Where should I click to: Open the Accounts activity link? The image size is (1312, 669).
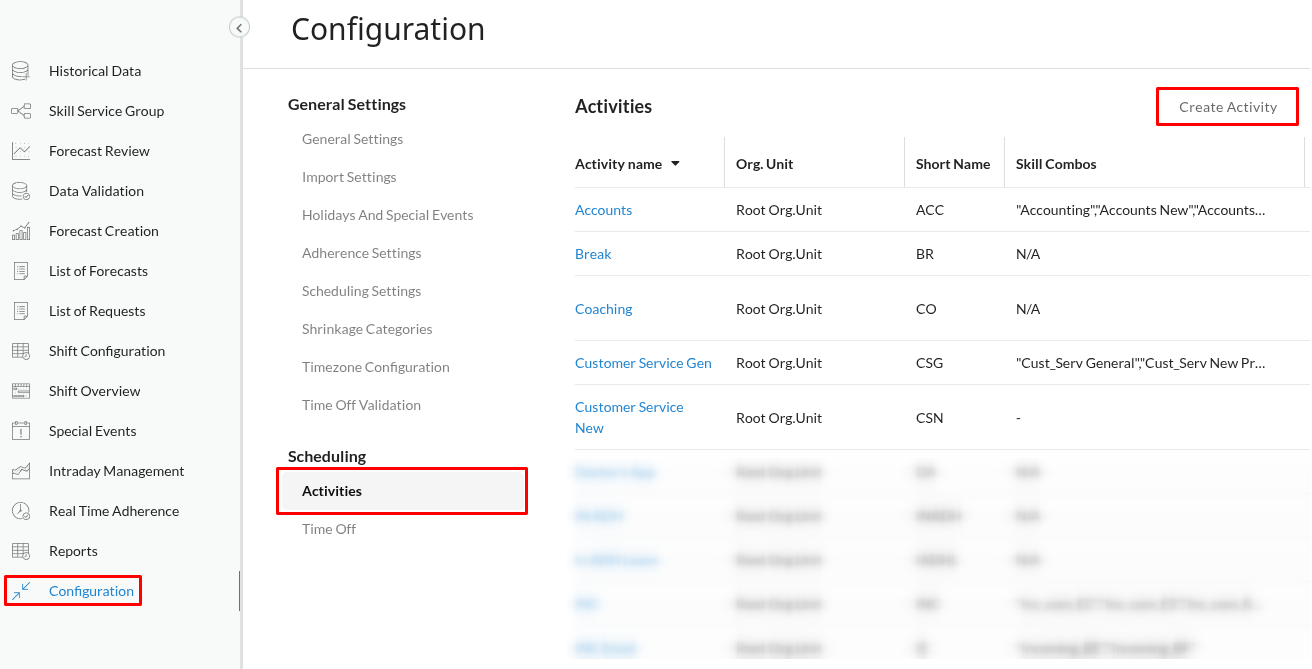click(603, 210)
